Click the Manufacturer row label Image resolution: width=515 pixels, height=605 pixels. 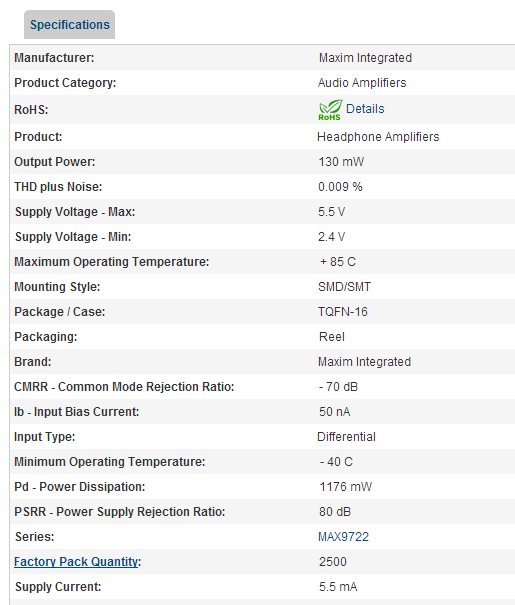(54, 58)
